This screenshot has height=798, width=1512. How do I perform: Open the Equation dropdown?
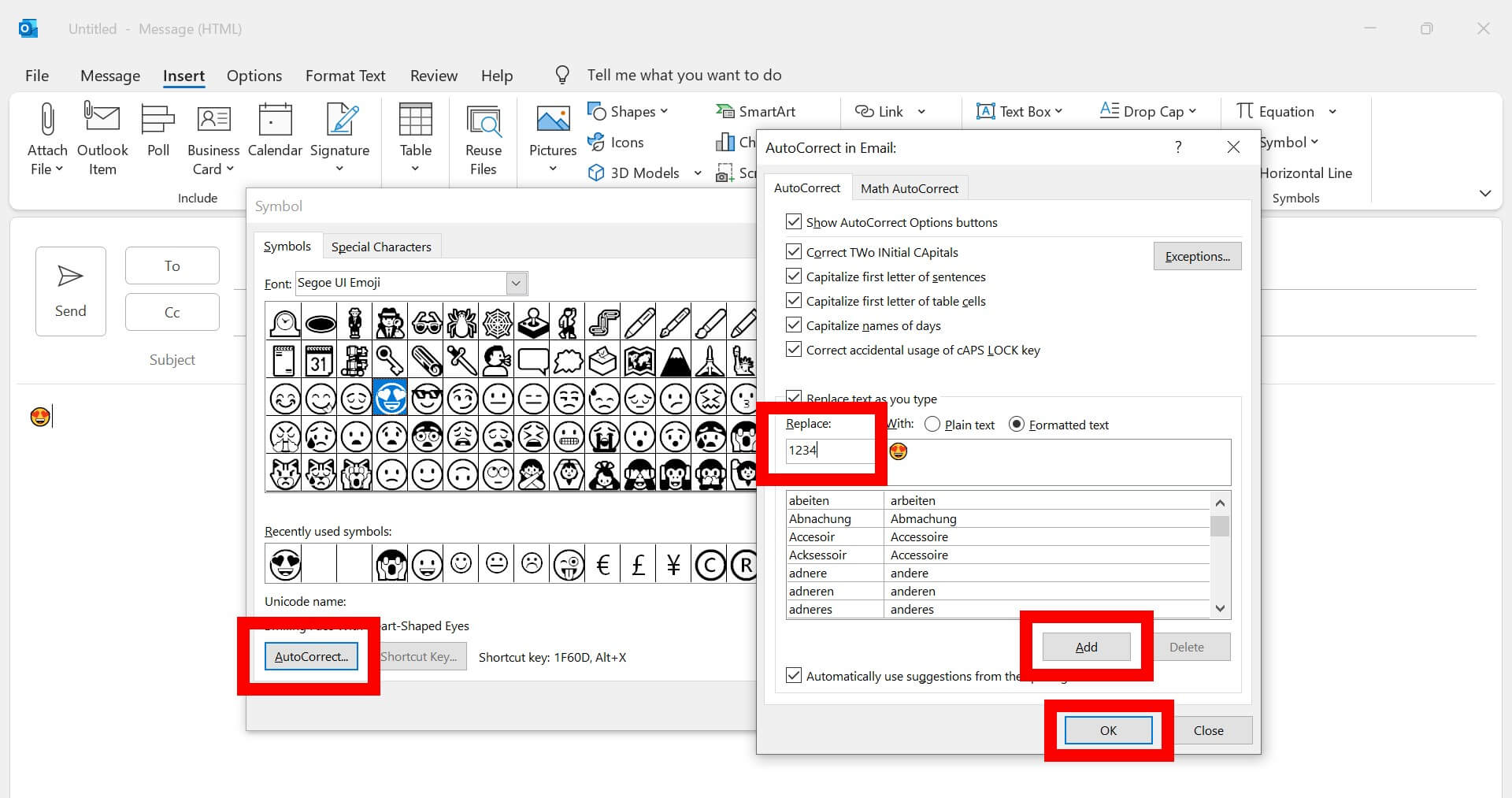(1332, 110)
